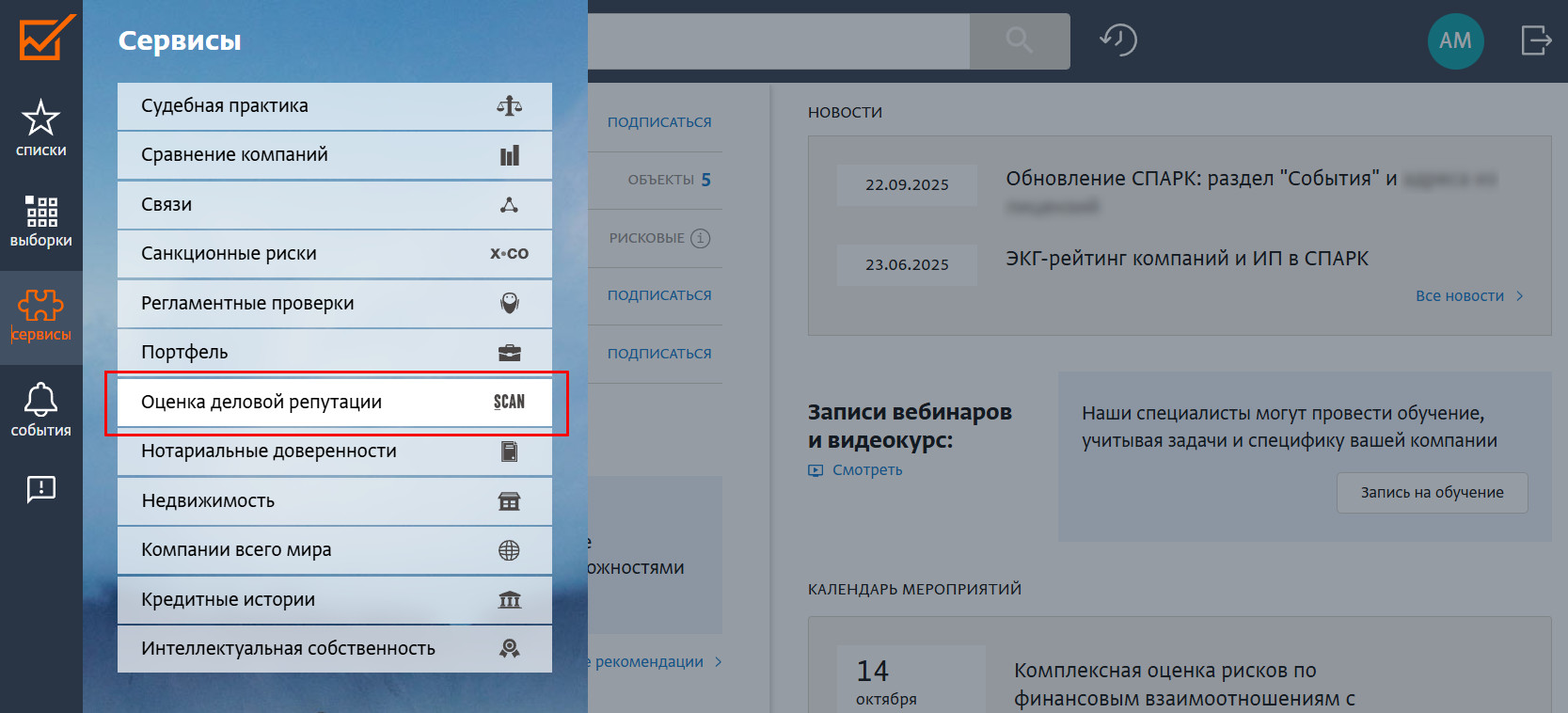The image size is (1568, 713).
Task: Open Санкционные риски menu item
Action: tap(334, 254)
